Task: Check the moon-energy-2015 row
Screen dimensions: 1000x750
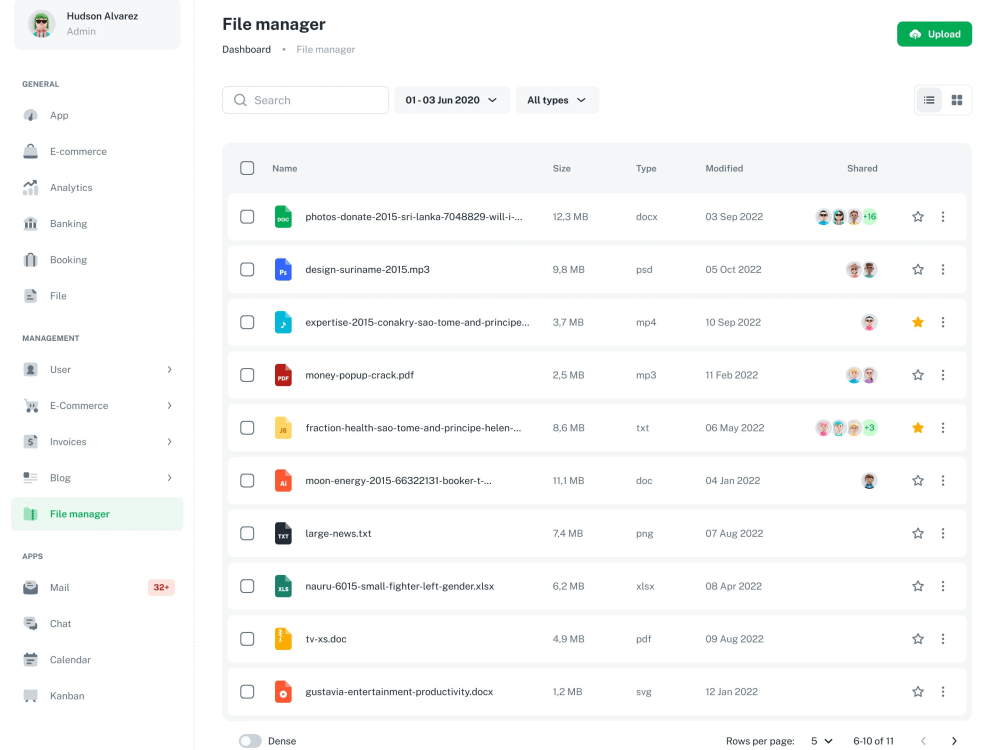Action: pyautogui.click(x=247, y=481)
